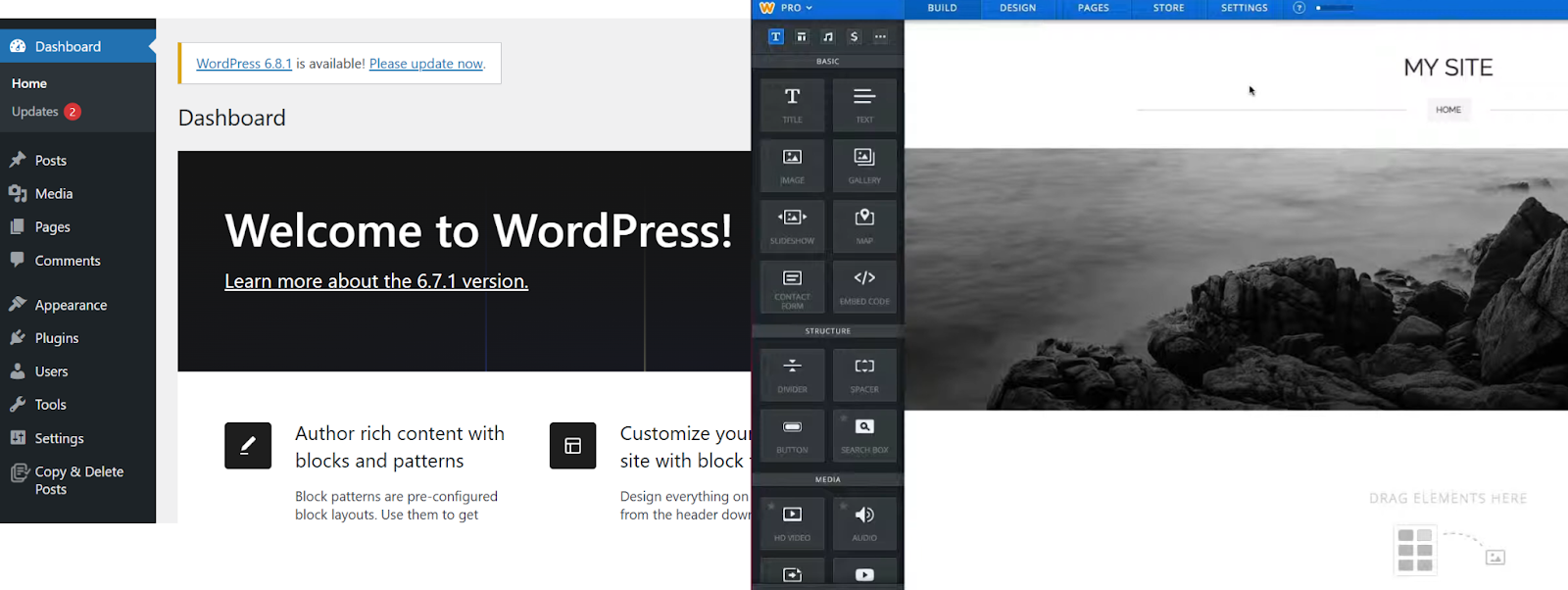Switch to commerce dollar category icon
The height and width of the screenshot is (590, 1568).
(x=855, y=36)
